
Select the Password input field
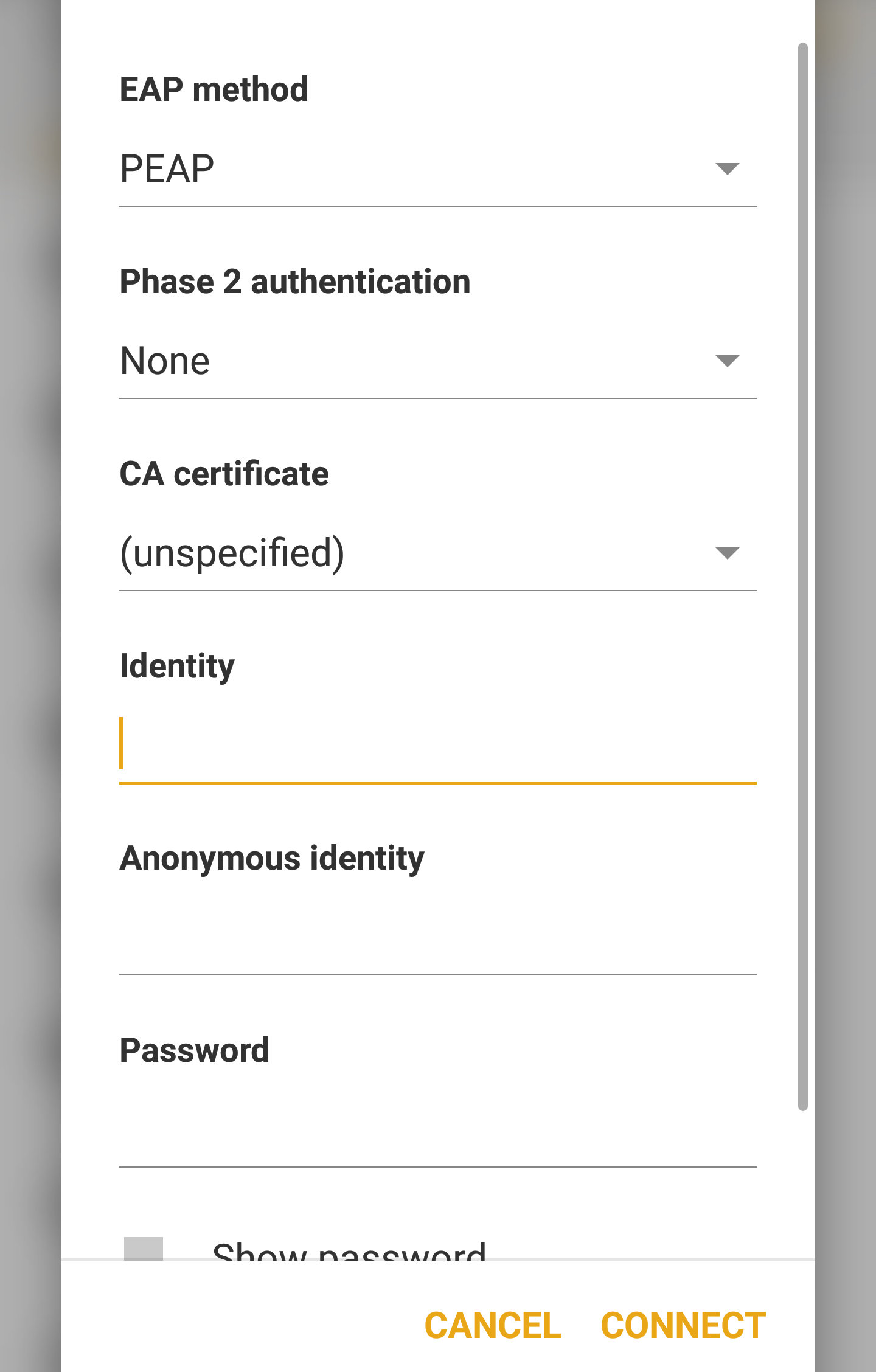438,1130
